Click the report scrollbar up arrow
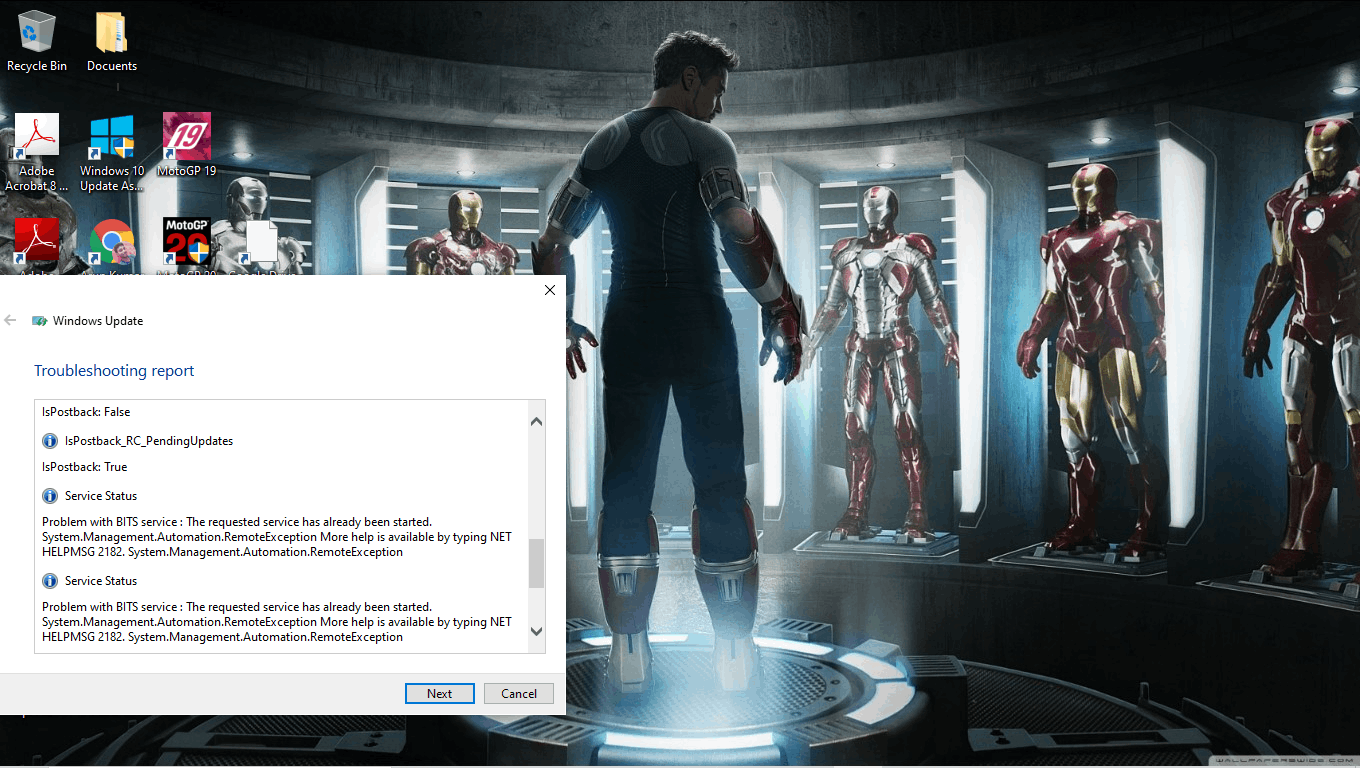This screenshot has width=1360, height=768. click(x=537, y=422)
